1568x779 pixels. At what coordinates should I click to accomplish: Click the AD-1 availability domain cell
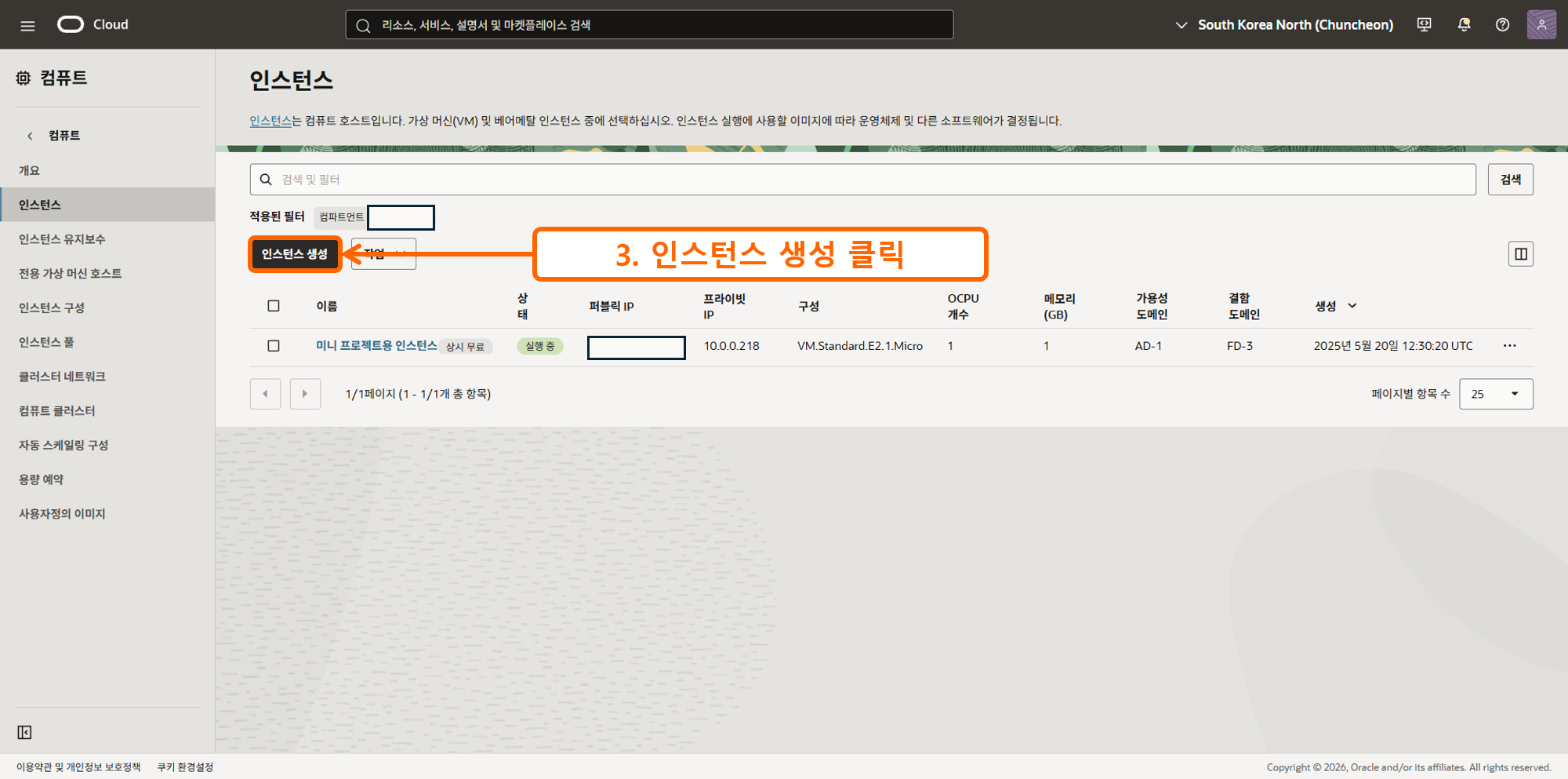(x=1149, y=346)
